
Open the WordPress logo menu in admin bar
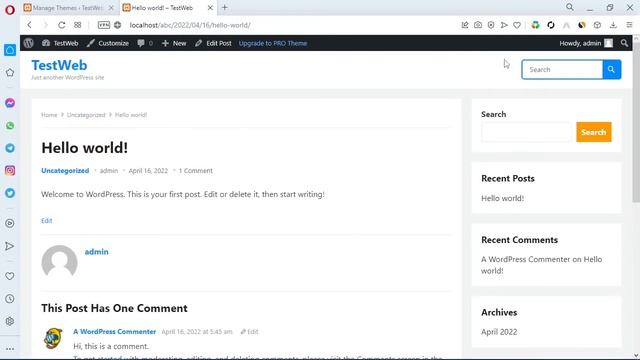point(29,43)
